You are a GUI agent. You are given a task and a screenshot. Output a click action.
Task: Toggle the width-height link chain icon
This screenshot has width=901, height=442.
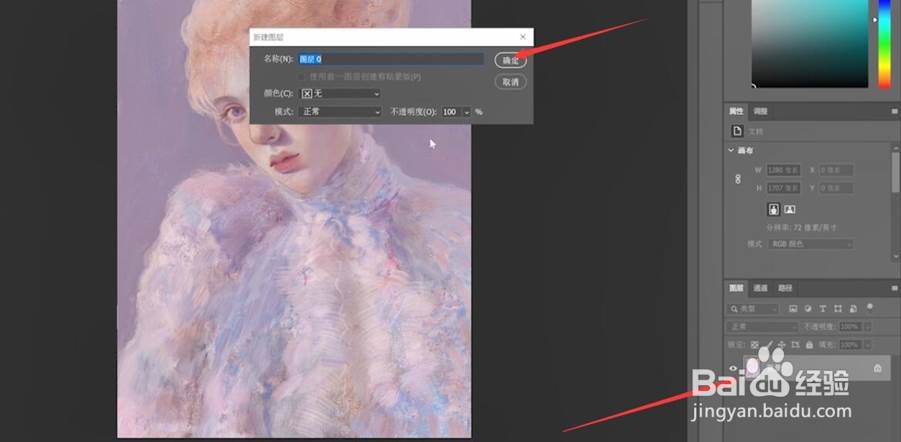click(x=738, y=179)
